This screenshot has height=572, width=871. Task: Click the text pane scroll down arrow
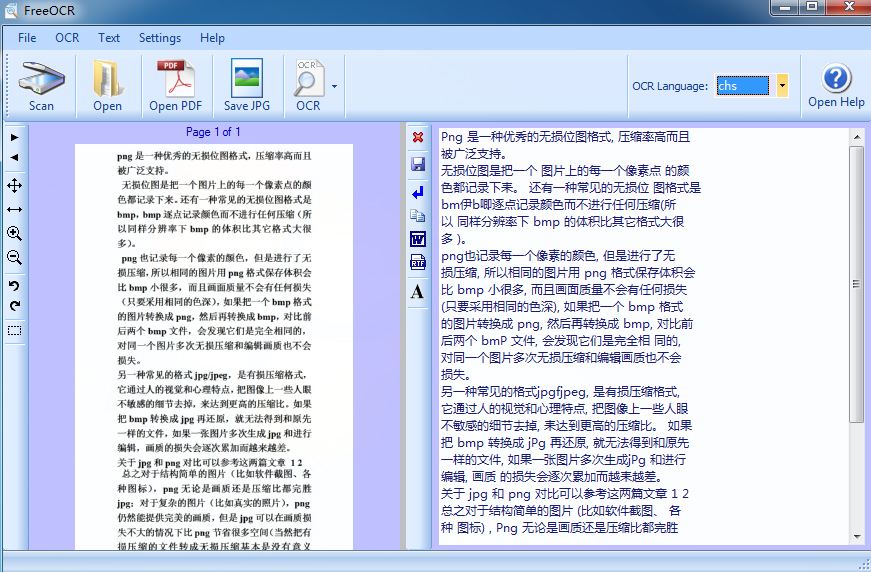coord(857,536)
